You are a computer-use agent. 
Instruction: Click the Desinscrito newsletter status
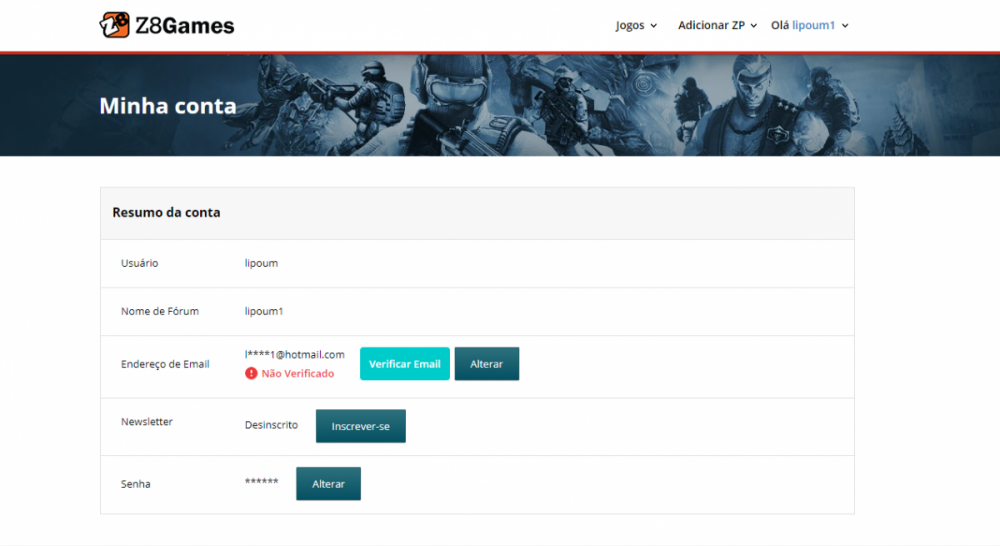click(x=271, y=425)
